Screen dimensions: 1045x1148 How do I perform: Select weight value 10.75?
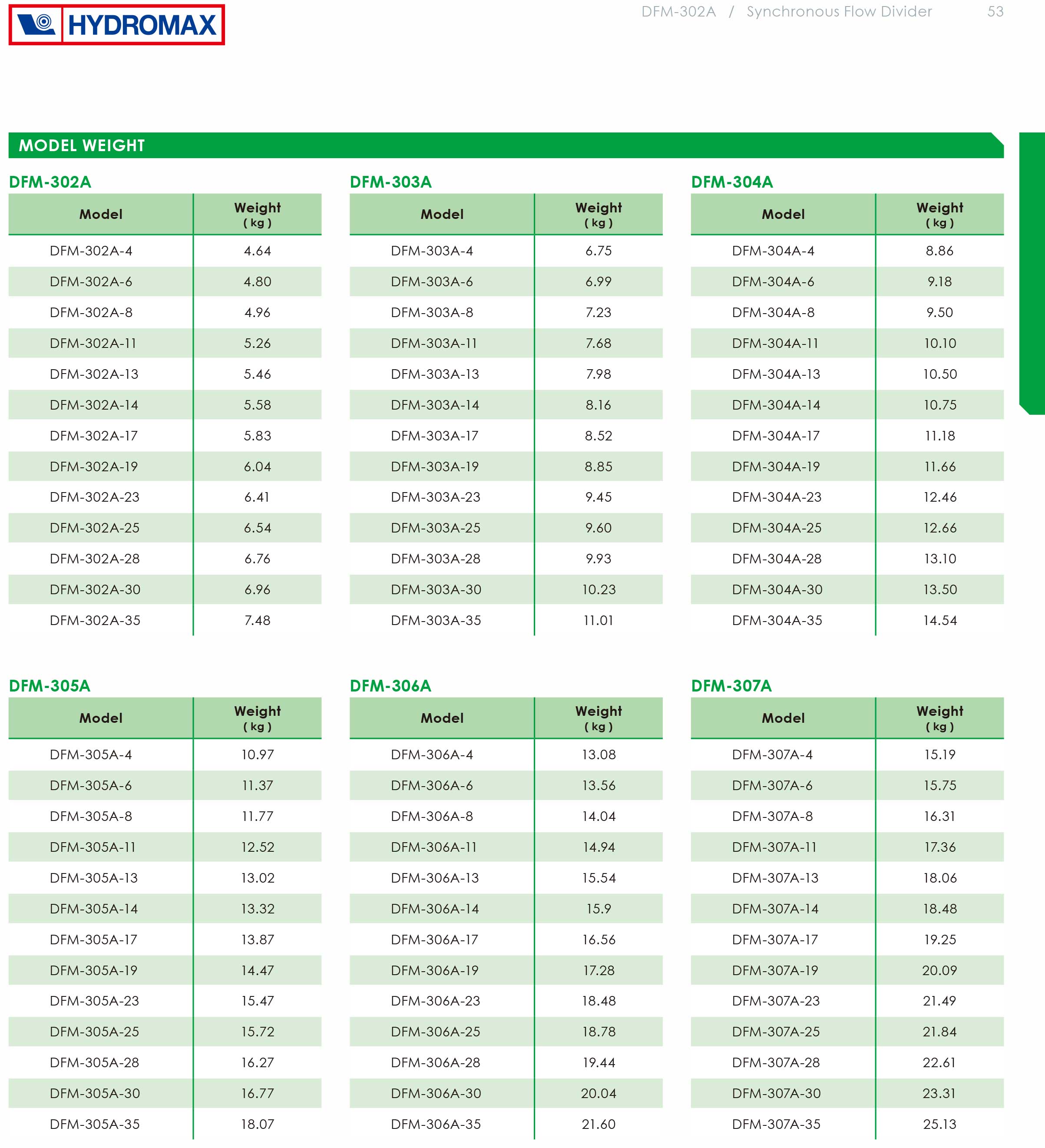pyautogui.click(x=939, y=405)
